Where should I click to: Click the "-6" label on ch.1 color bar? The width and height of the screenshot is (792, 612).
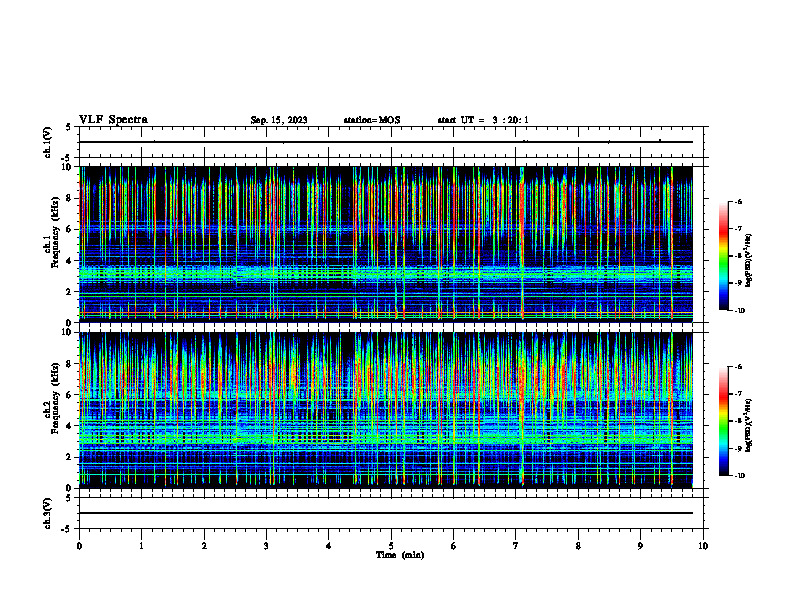(x=738, y=201)
